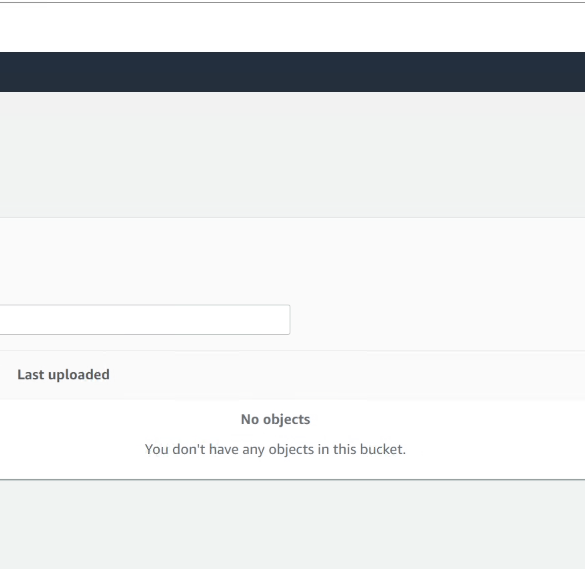Click the panel area above the search field

pyautogui.click(x=292, y=260)
